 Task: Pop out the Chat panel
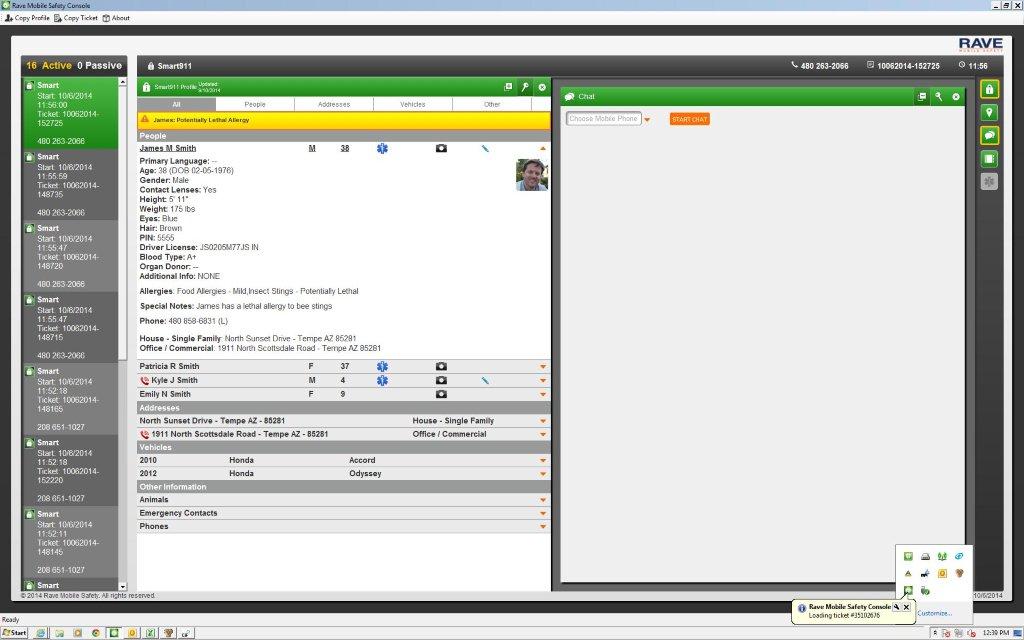pyautogui.click(x=921, y=97)
